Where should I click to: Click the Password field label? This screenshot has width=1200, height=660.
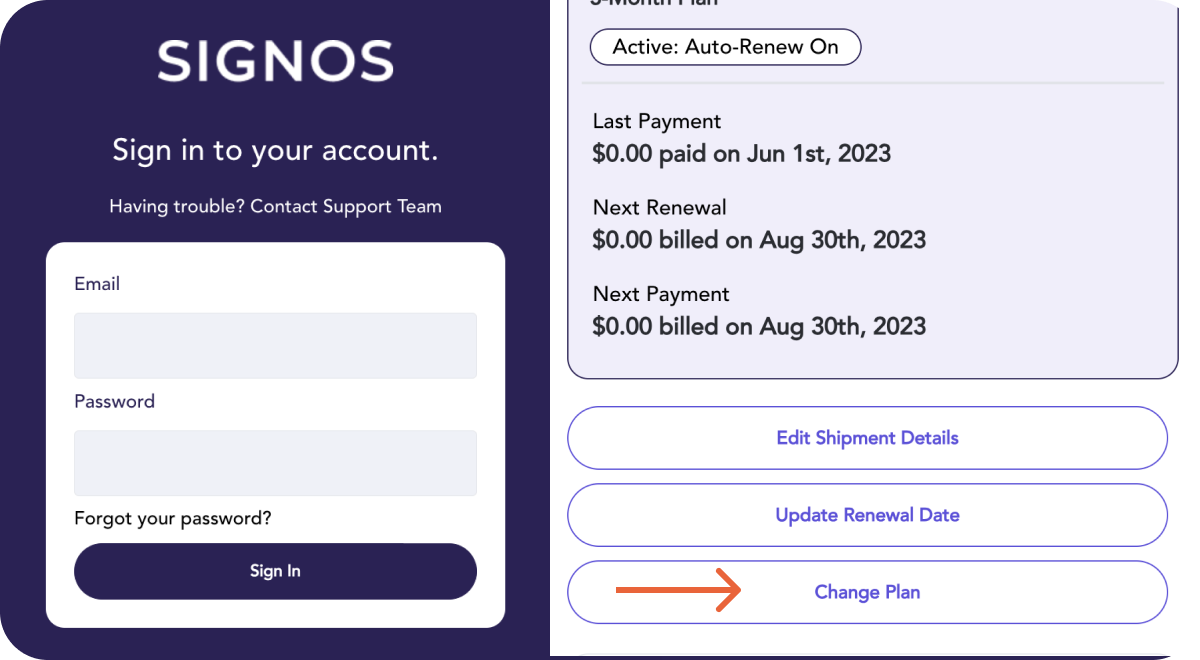point(114,401)
